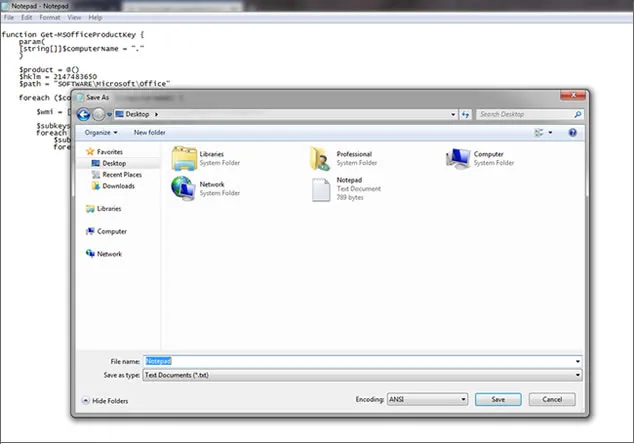Click the Cancel button
634x444 pixels.
point(552,400)
